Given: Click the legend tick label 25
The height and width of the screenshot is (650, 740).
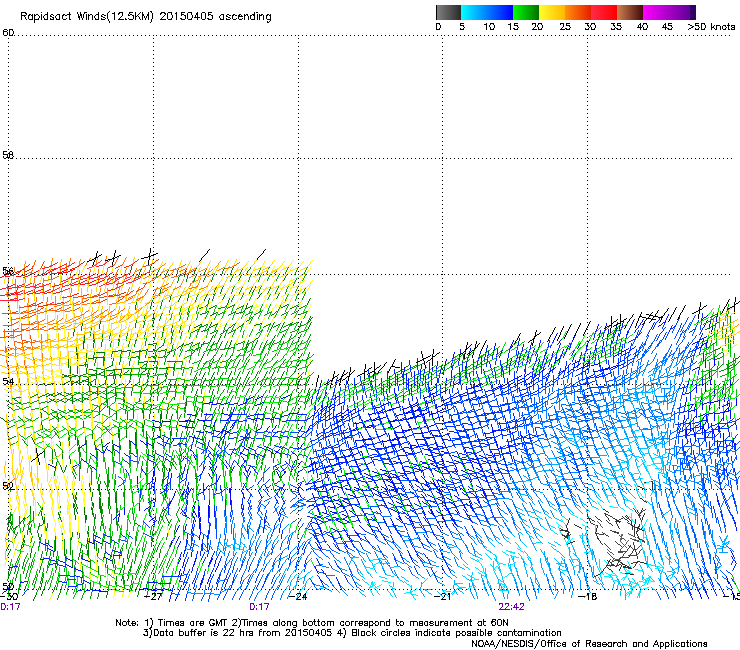Looking at the screenshot, I should [565, 27].
